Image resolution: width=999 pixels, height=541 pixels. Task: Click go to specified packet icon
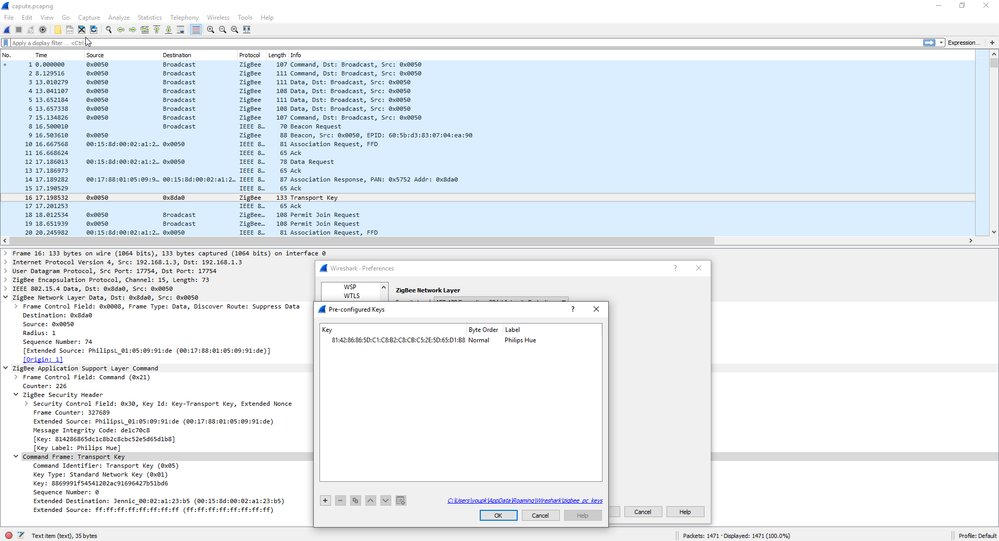coord(145,29)
